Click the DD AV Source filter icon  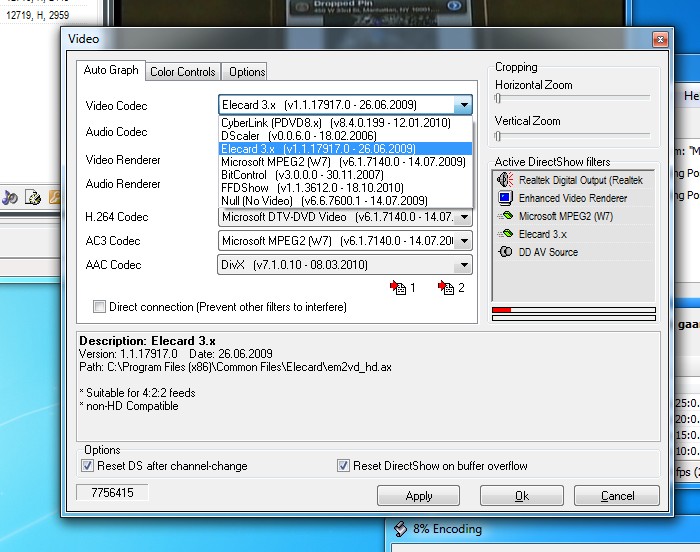coord(505,251)
